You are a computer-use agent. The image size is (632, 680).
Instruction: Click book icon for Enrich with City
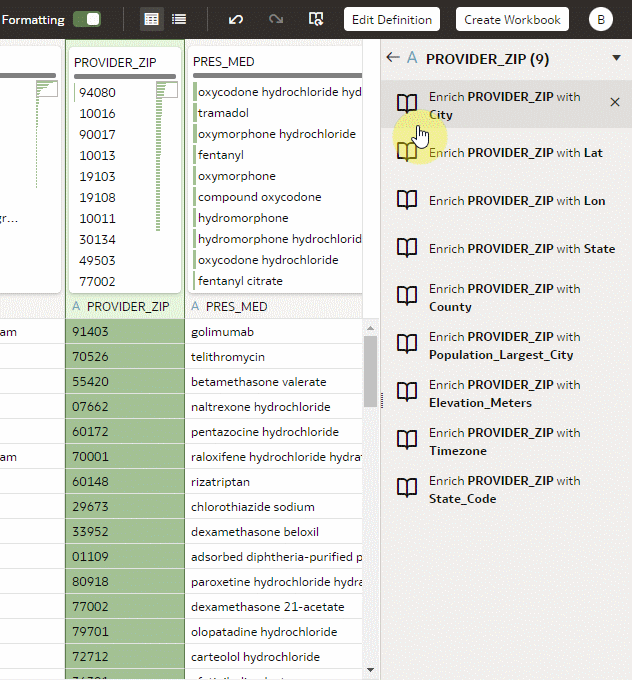(407, 104)
